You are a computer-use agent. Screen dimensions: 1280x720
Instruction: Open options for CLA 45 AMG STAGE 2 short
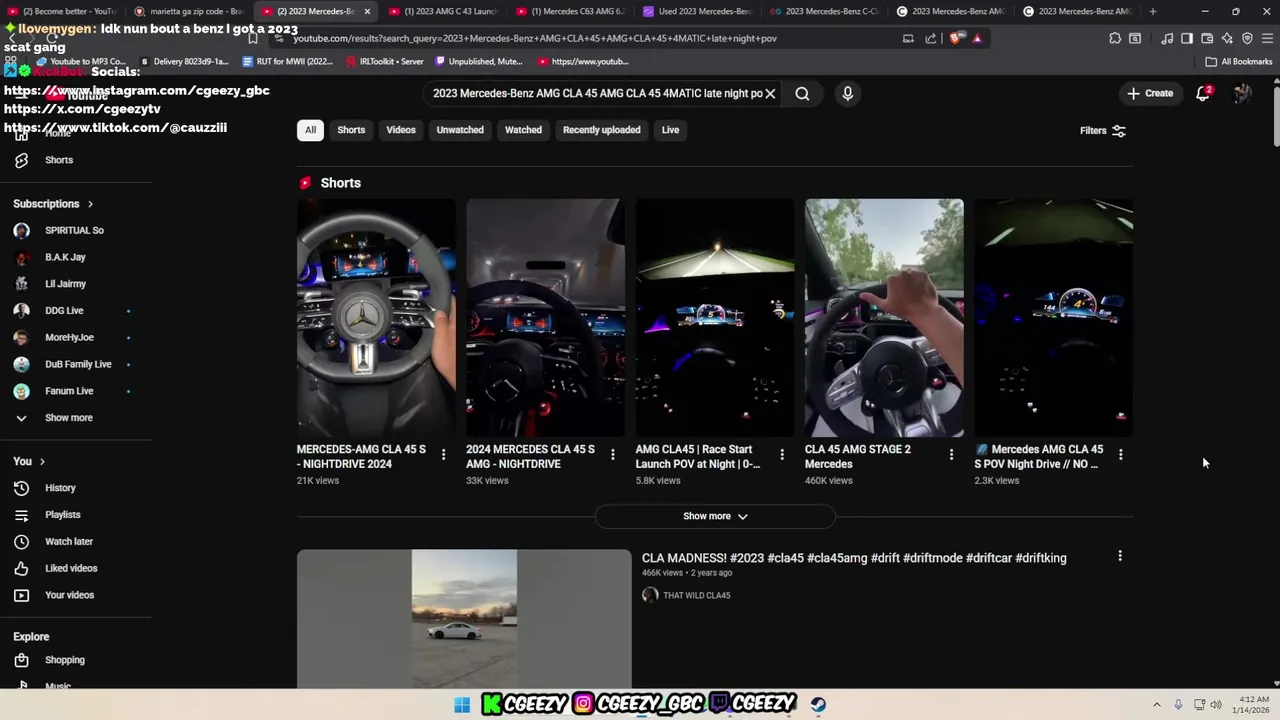click(951, 454)
